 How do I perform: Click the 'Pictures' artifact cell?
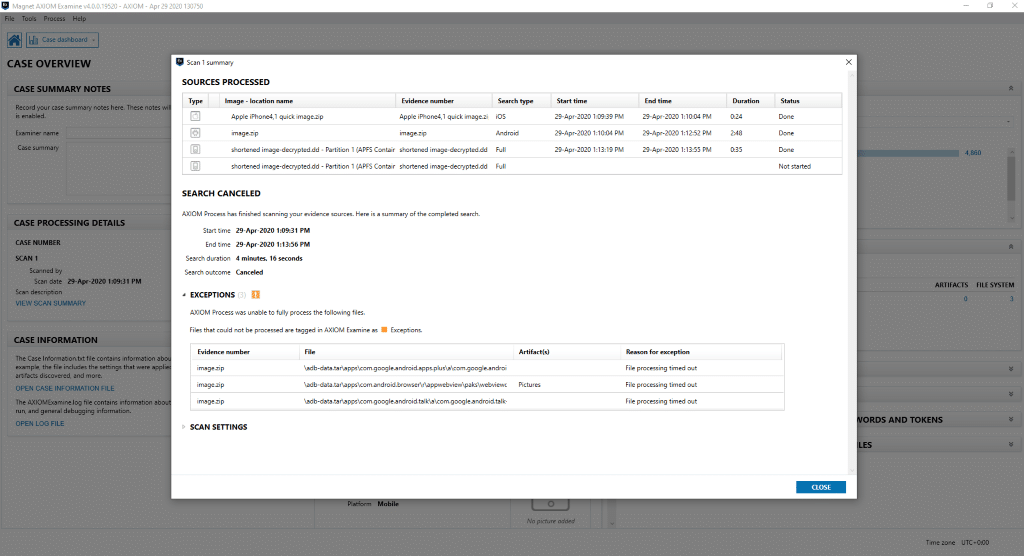tap(530, 385)
